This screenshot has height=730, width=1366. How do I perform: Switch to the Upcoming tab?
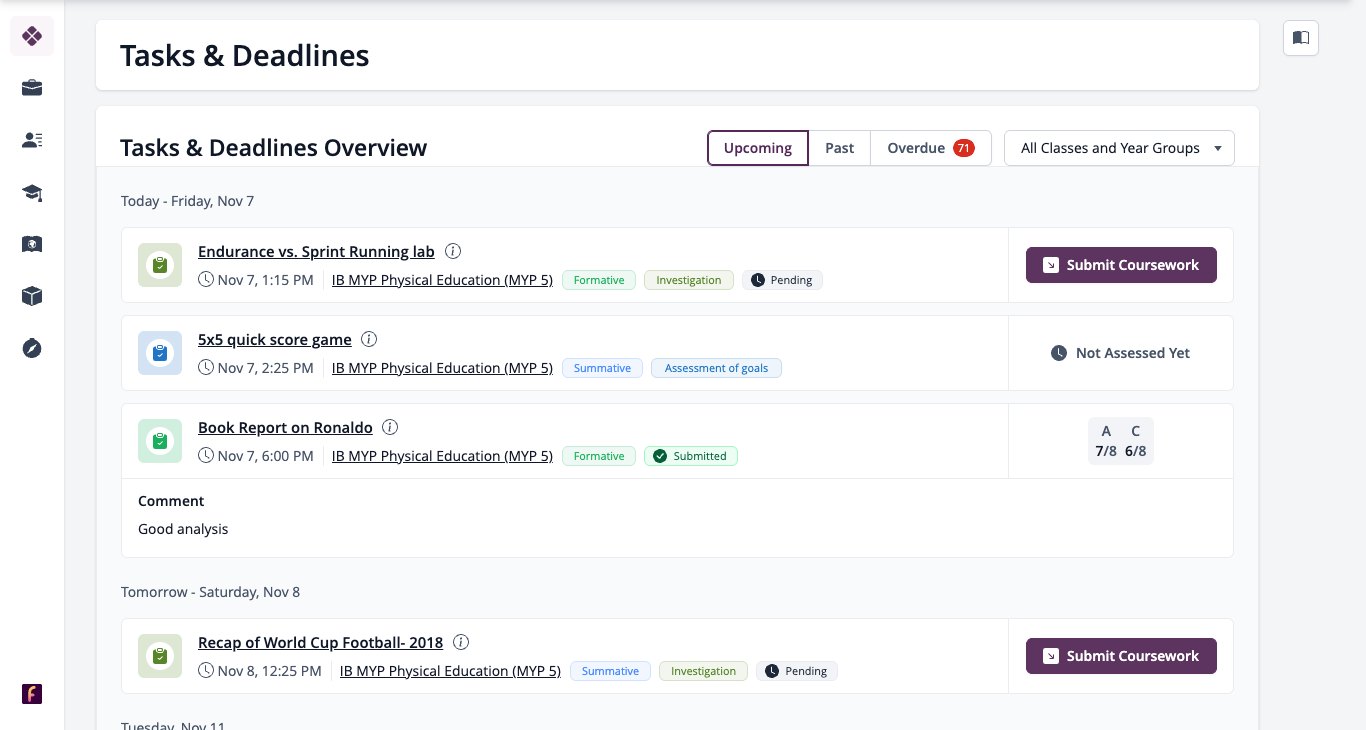click(x=758, y=148)
